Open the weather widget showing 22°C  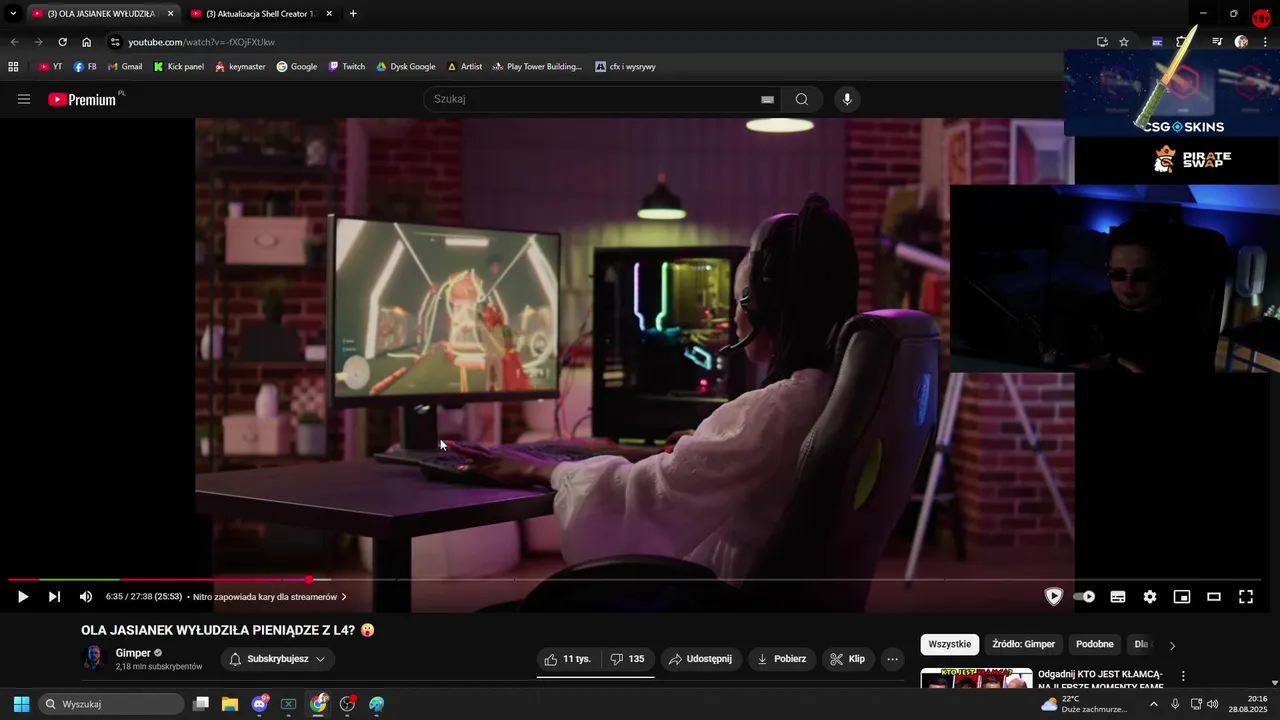point(1084,704)
